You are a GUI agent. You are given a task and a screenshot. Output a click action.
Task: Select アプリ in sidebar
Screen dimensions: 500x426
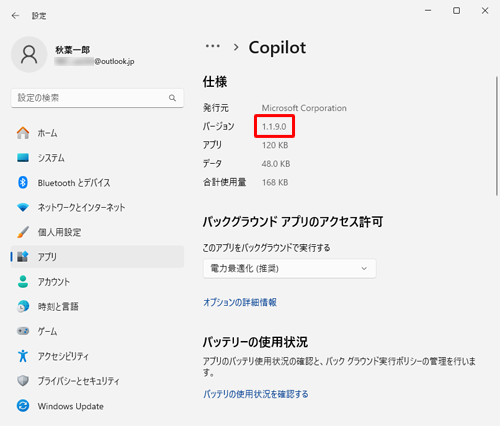pos(97,257)
